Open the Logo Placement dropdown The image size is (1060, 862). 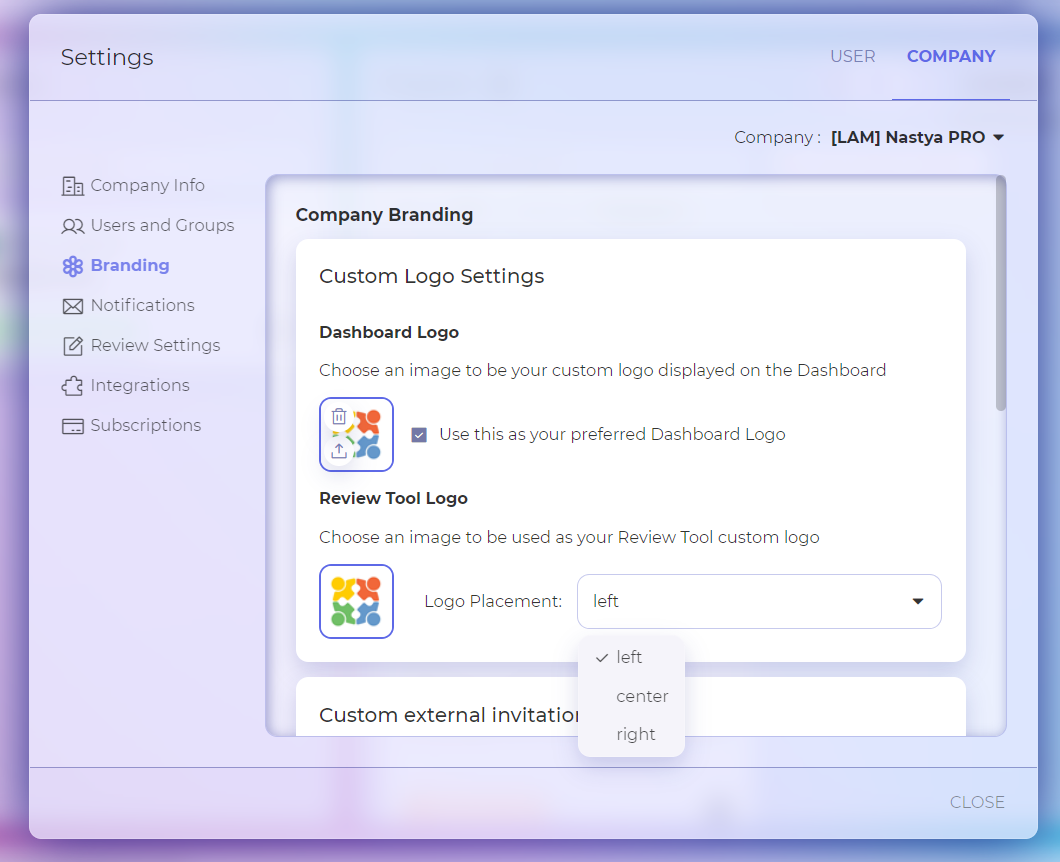coord(758,601)
